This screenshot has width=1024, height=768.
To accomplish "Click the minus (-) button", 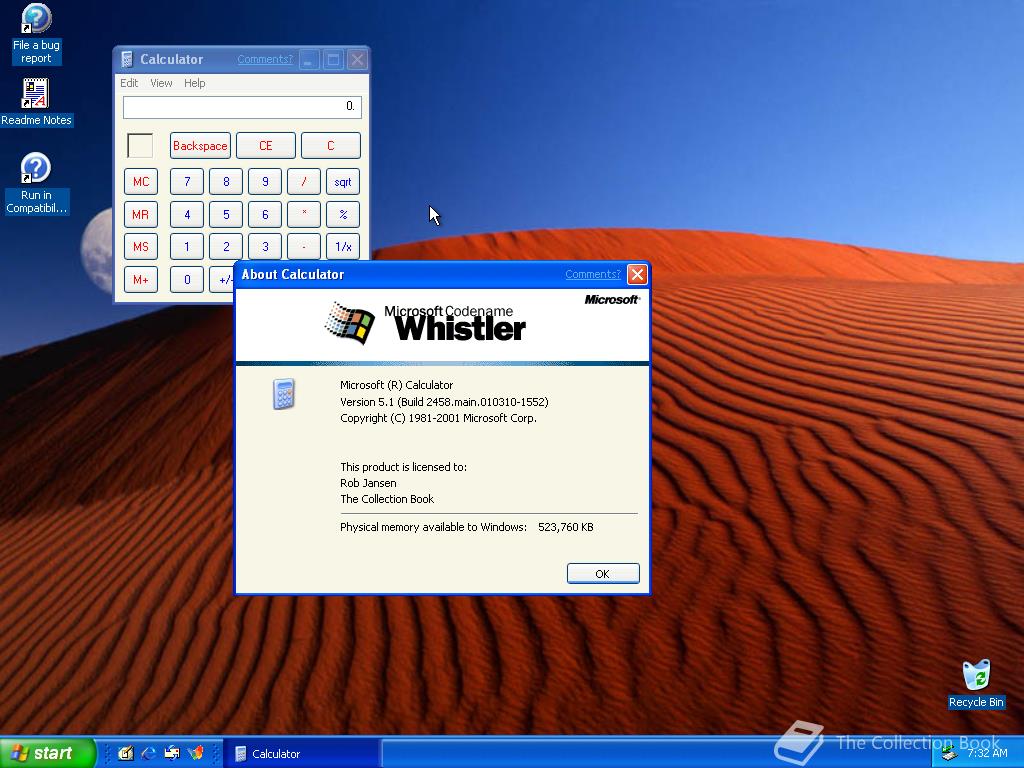I will pos(304,247).
